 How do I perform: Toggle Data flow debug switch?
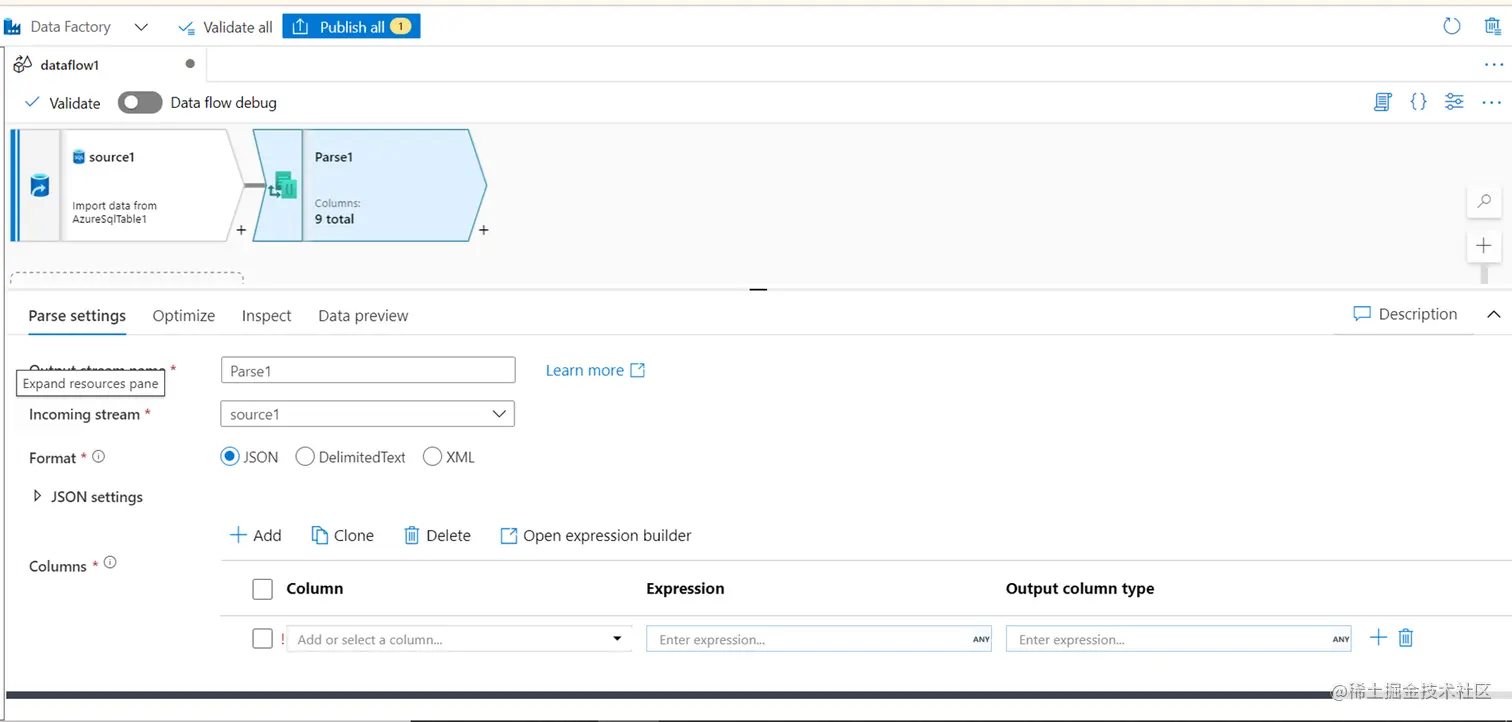tap(140, 103)
